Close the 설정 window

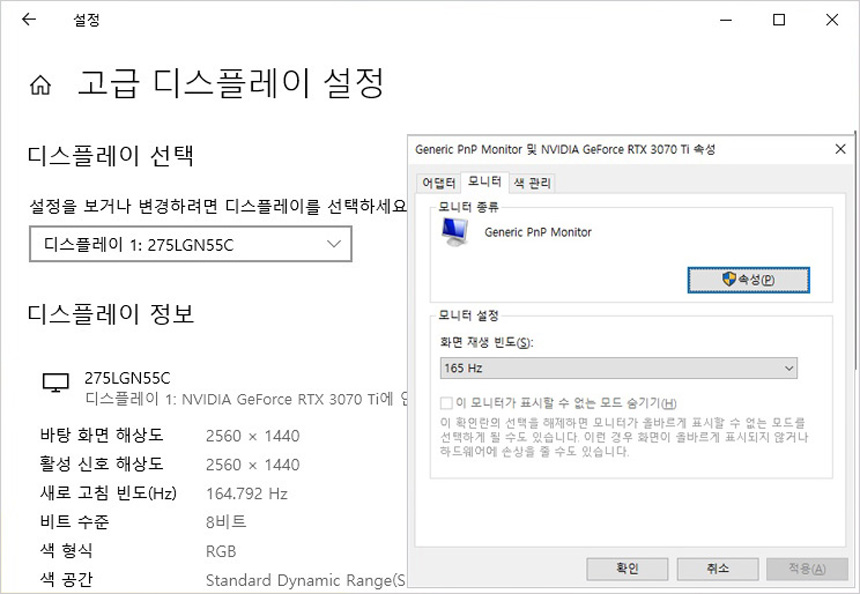(x=832, y=20)
